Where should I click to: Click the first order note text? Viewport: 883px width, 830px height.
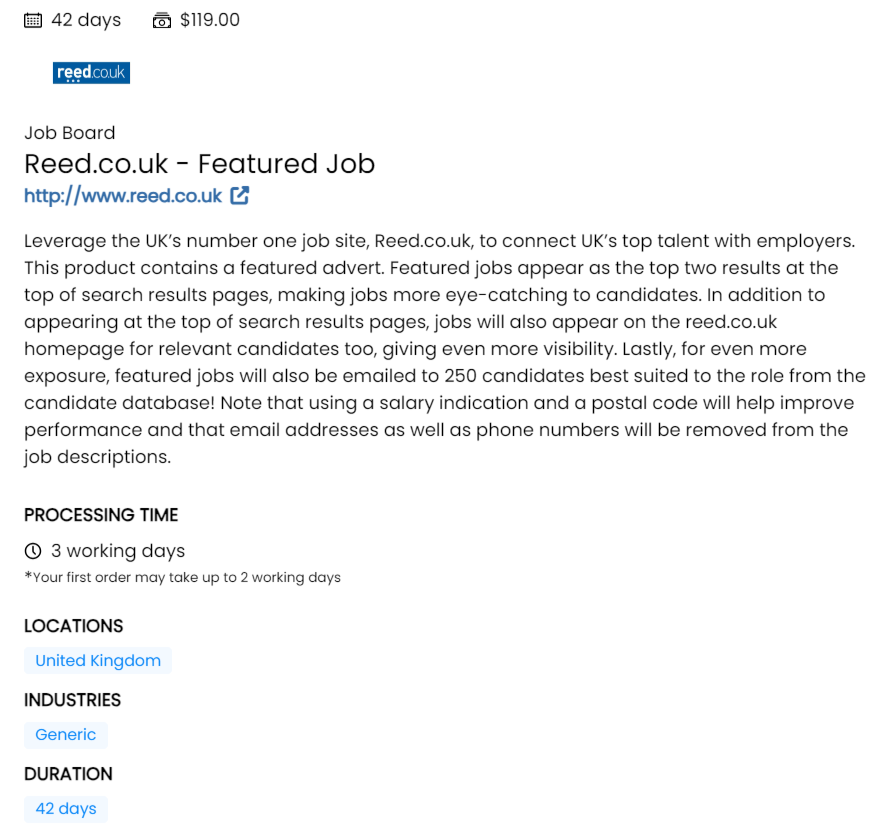coord(183,577)
